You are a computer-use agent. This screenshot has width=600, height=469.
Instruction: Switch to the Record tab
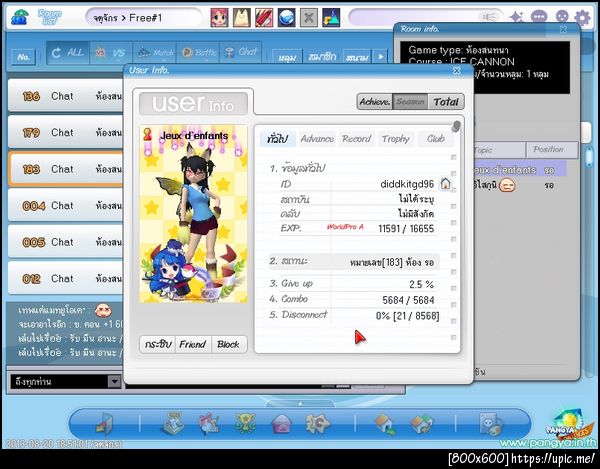(356, 138)
